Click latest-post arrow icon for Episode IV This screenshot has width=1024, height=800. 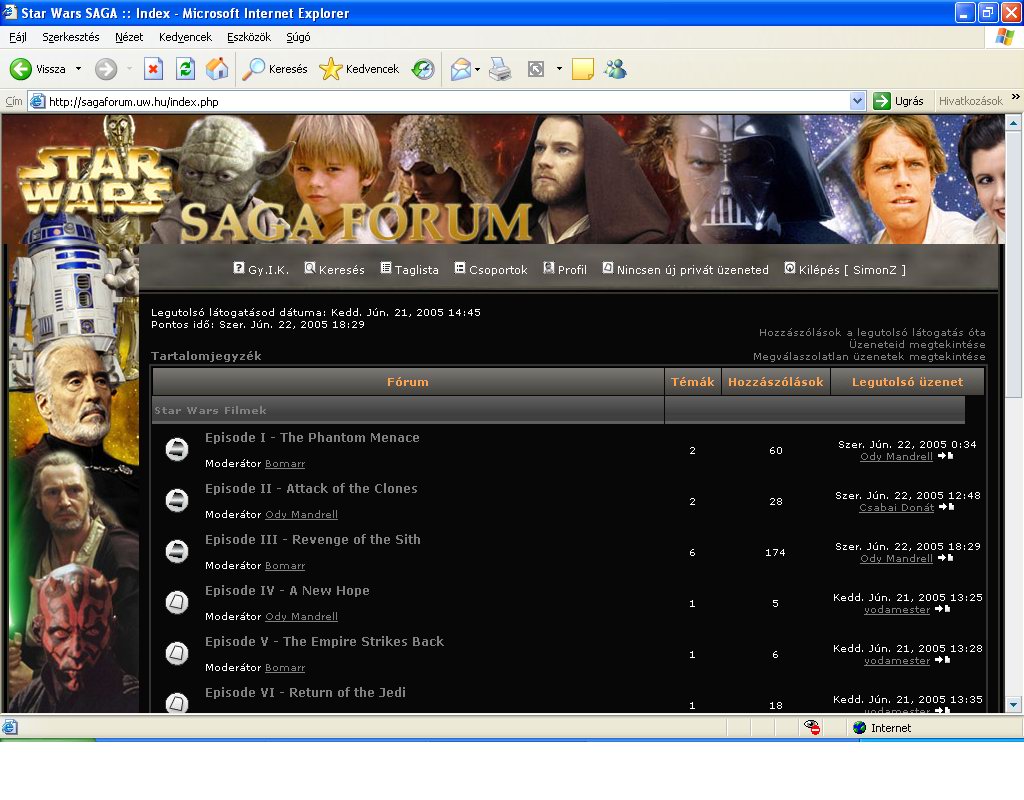point(942,609)
